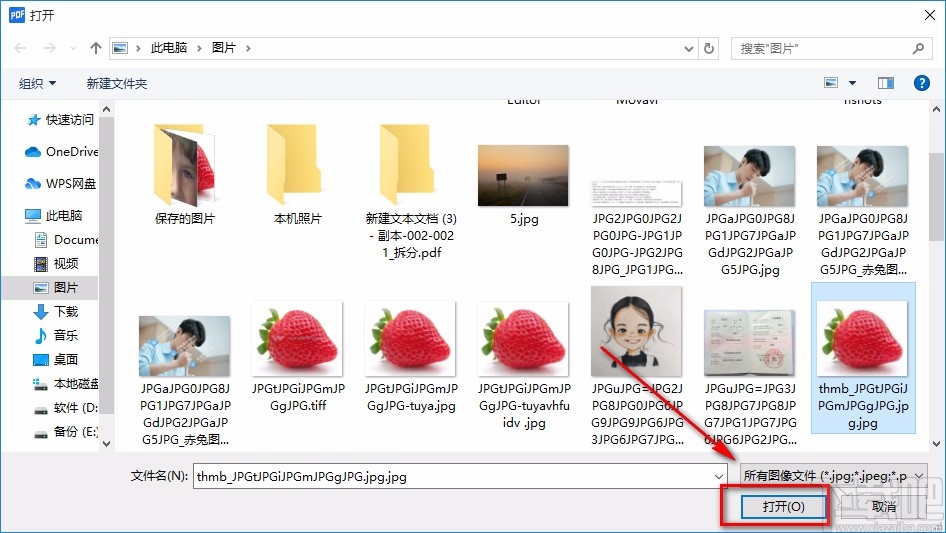This screenshot has height=533, width=946.
Task: Select the 本机照片 folder
Action: [297, 175]
